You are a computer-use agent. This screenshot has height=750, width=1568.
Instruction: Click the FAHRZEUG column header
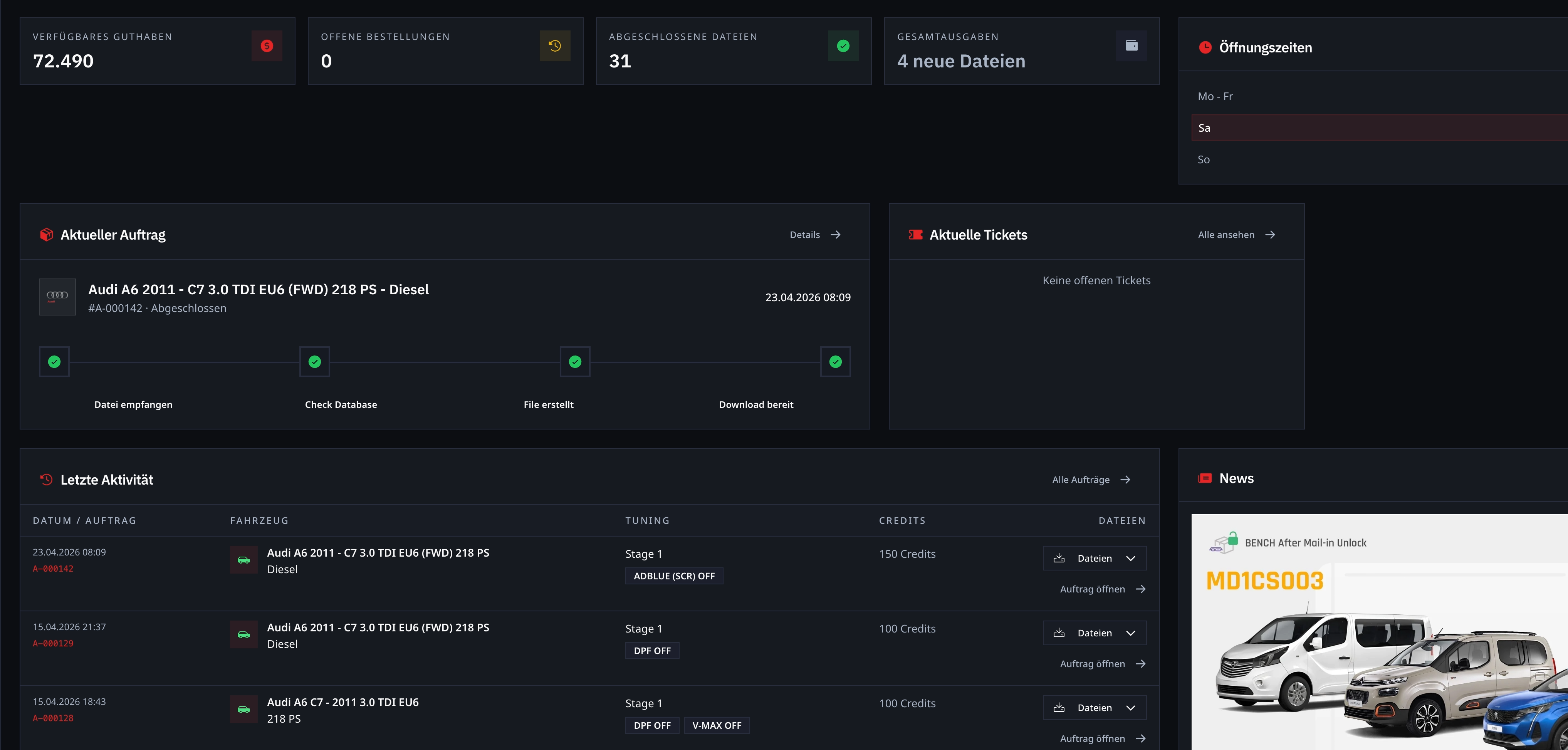pyautogui.click(x=259, y=520)
